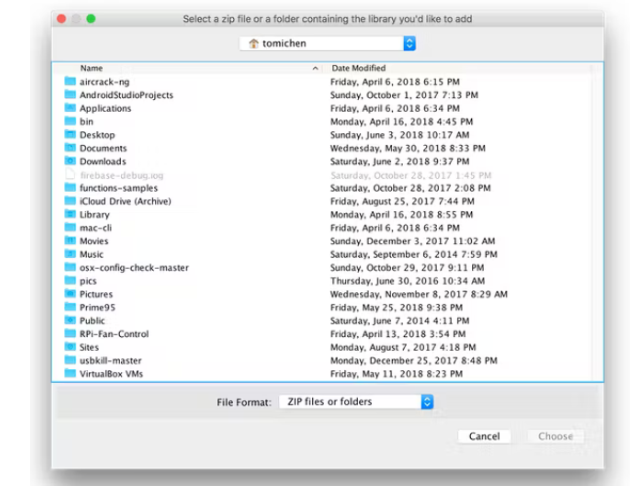Sort the list by Date Modified header
This screenshot has height=486, width=639.
pyautogui.click(x=358, y=68)
